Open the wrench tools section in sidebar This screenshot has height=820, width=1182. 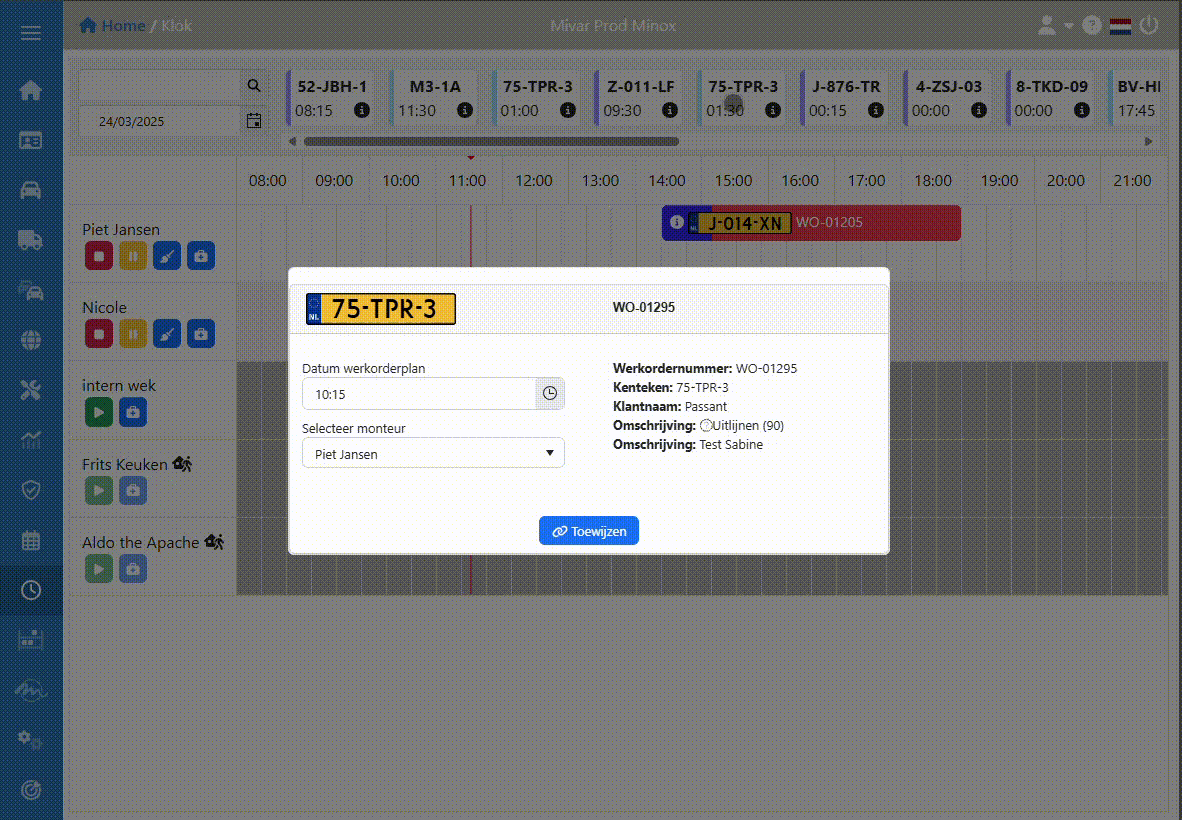(x=31, y=389)
